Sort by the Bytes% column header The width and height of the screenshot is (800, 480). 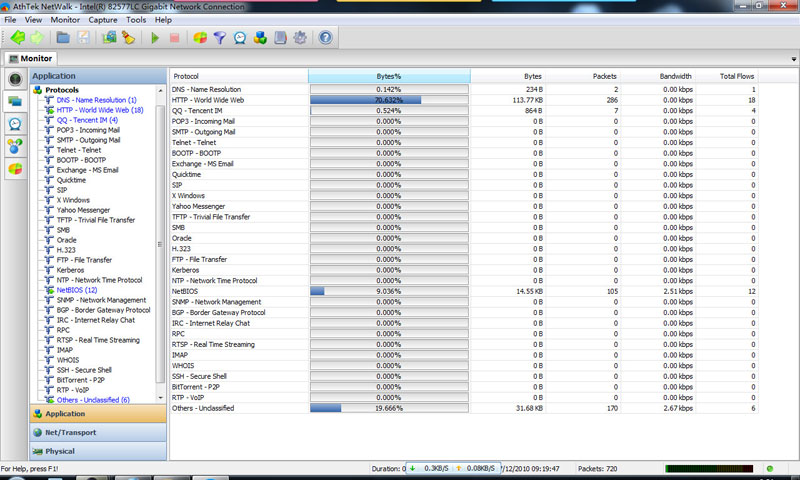click(388, 76)
